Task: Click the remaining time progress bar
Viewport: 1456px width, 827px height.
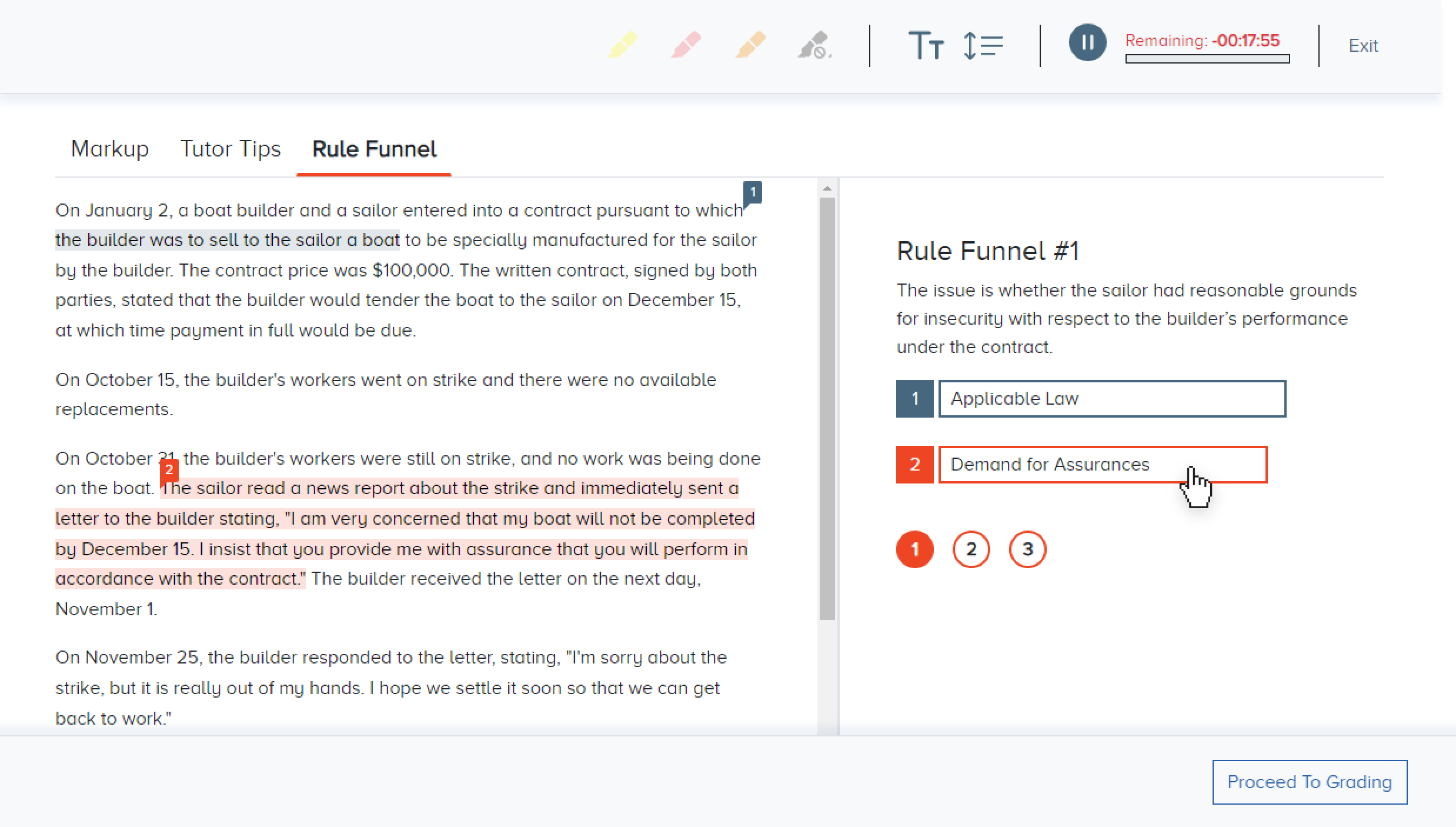Action: coord(1207,59)
